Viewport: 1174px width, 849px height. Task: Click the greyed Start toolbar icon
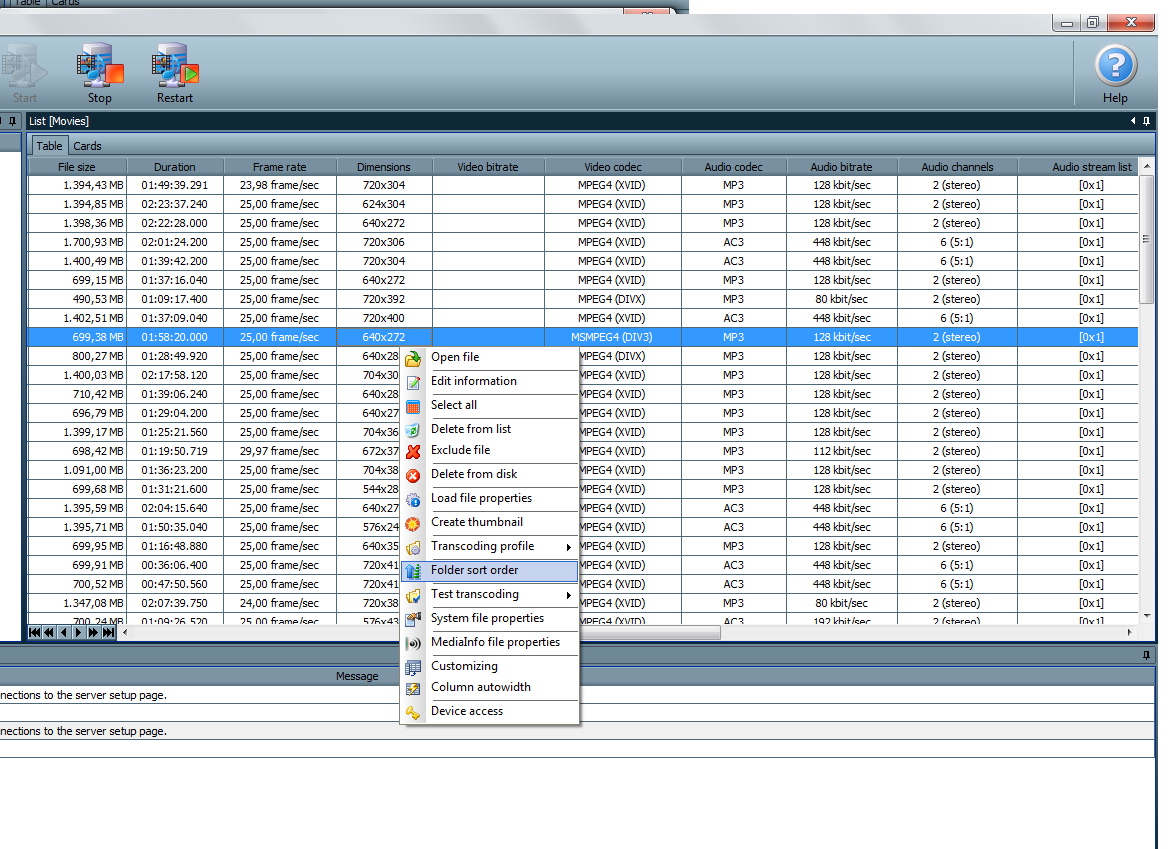(x=24, y=66)
